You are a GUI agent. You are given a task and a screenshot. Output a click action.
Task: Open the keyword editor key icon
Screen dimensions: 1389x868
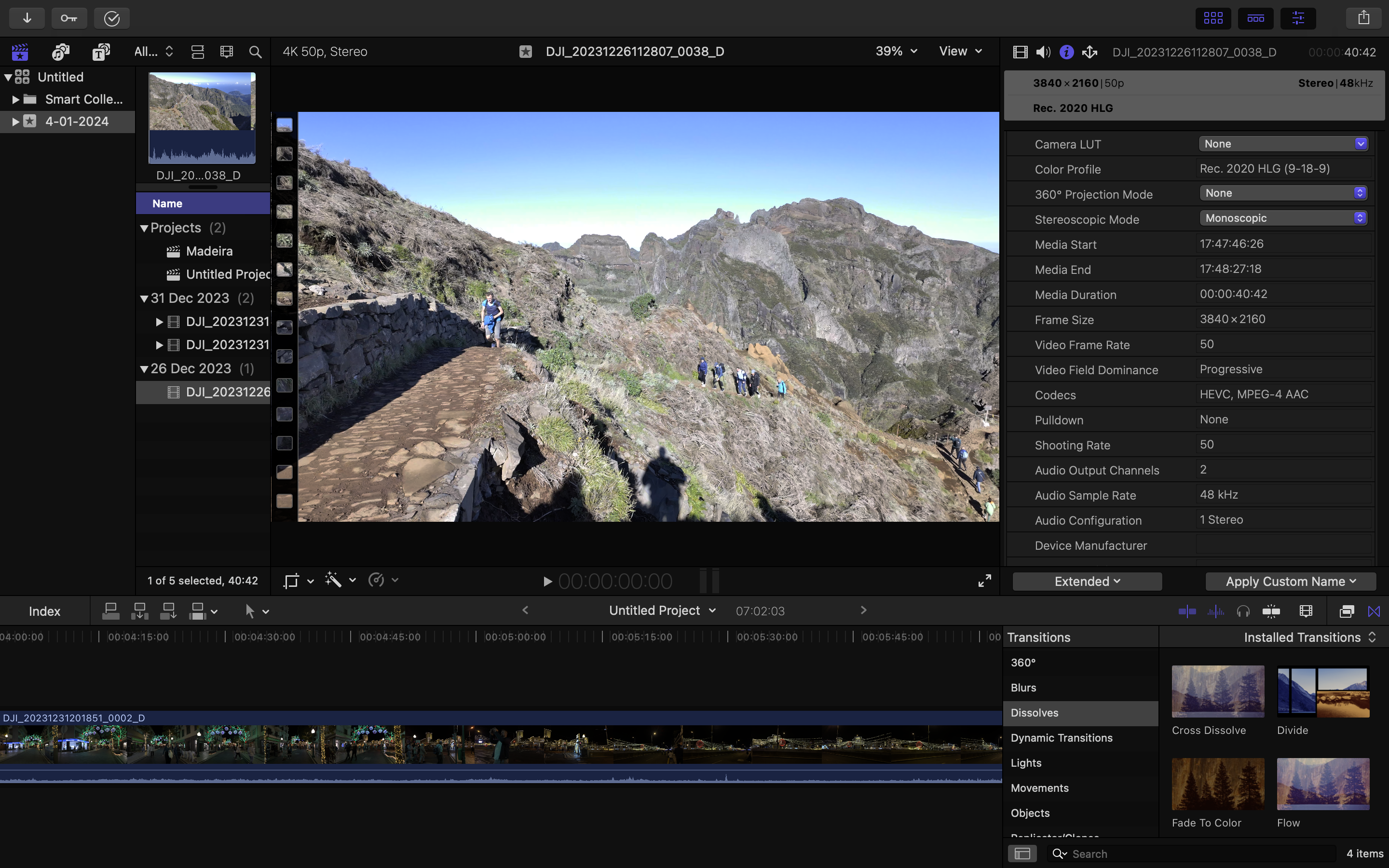click(69, 18)
